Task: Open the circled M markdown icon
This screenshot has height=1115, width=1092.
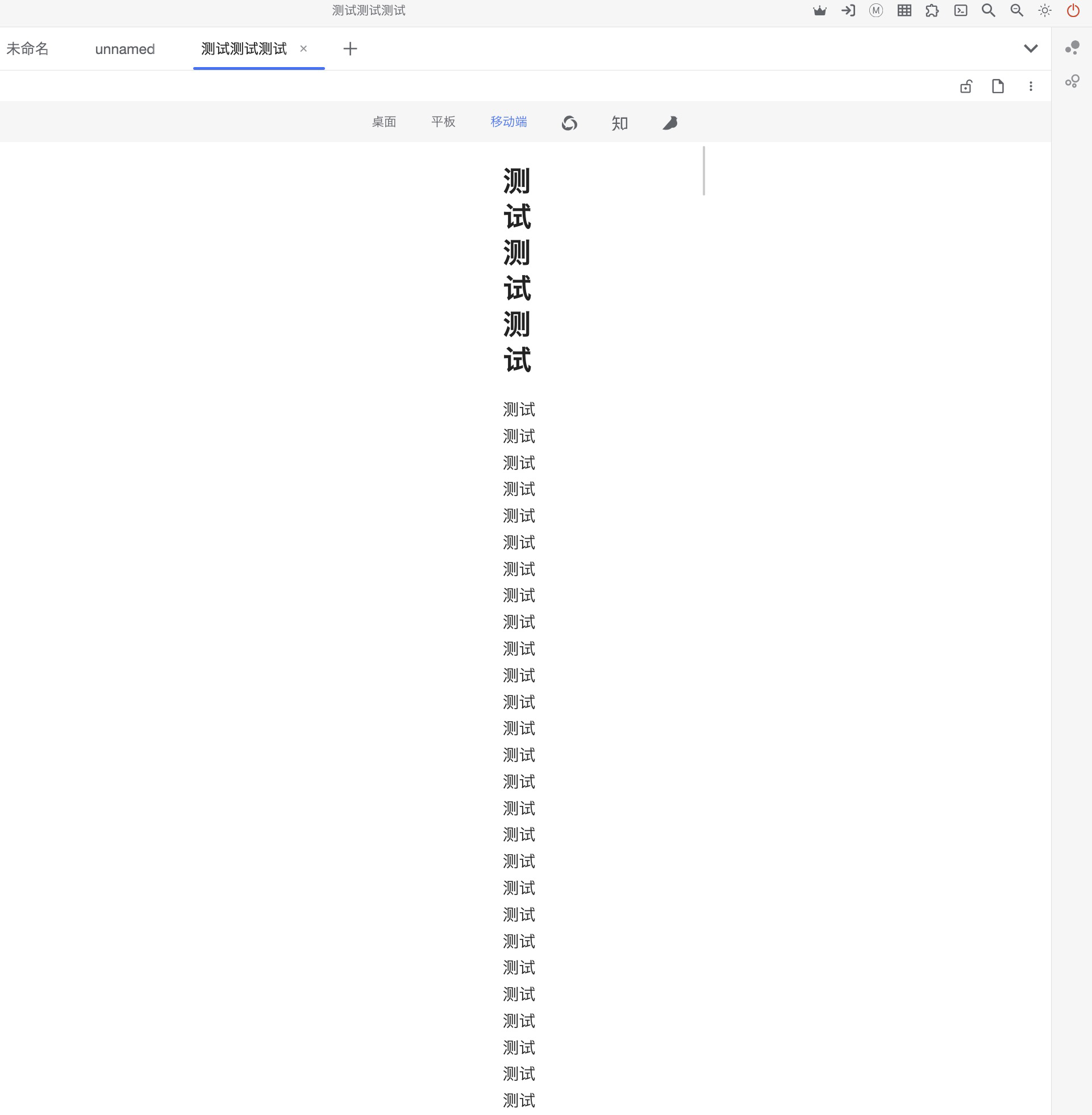Action: (x=876, y=11)
